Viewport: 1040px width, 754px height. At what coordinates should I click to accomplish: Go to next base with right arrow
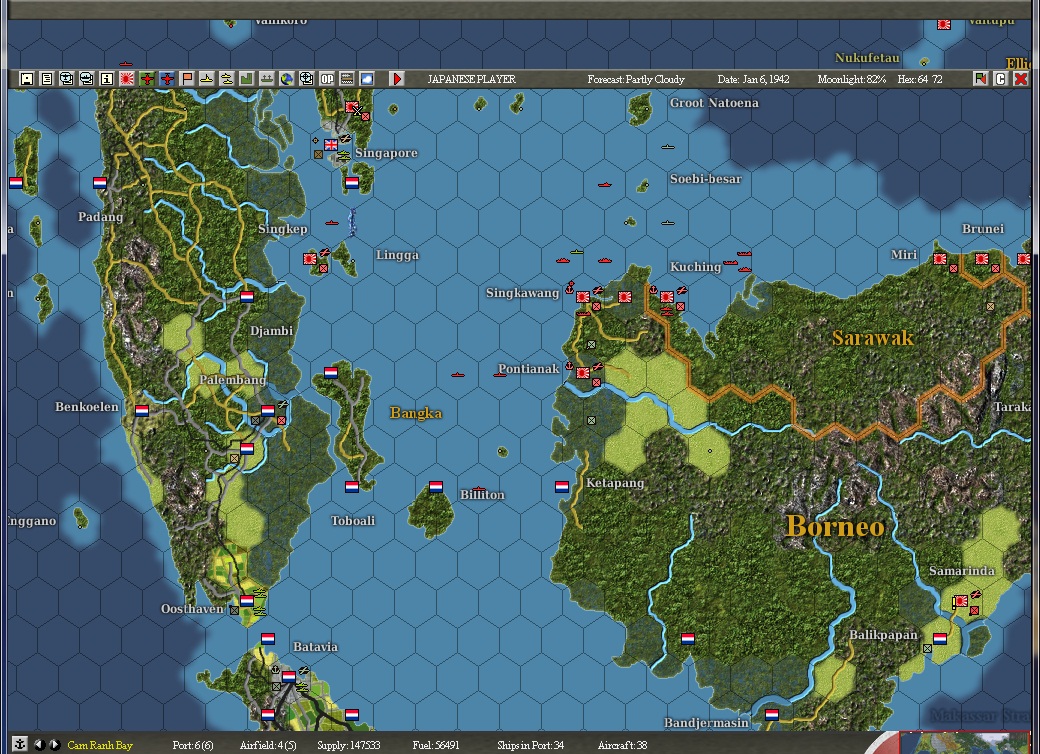55,745
